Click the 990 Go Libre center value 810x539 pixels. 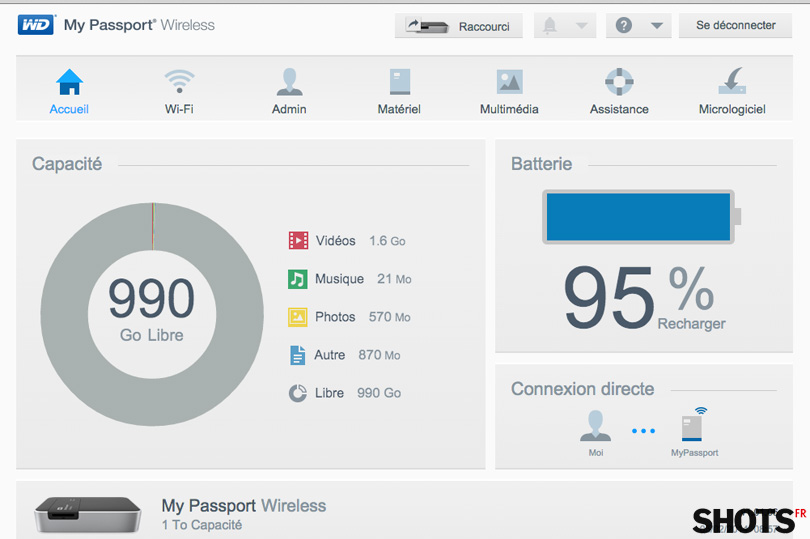151,308
